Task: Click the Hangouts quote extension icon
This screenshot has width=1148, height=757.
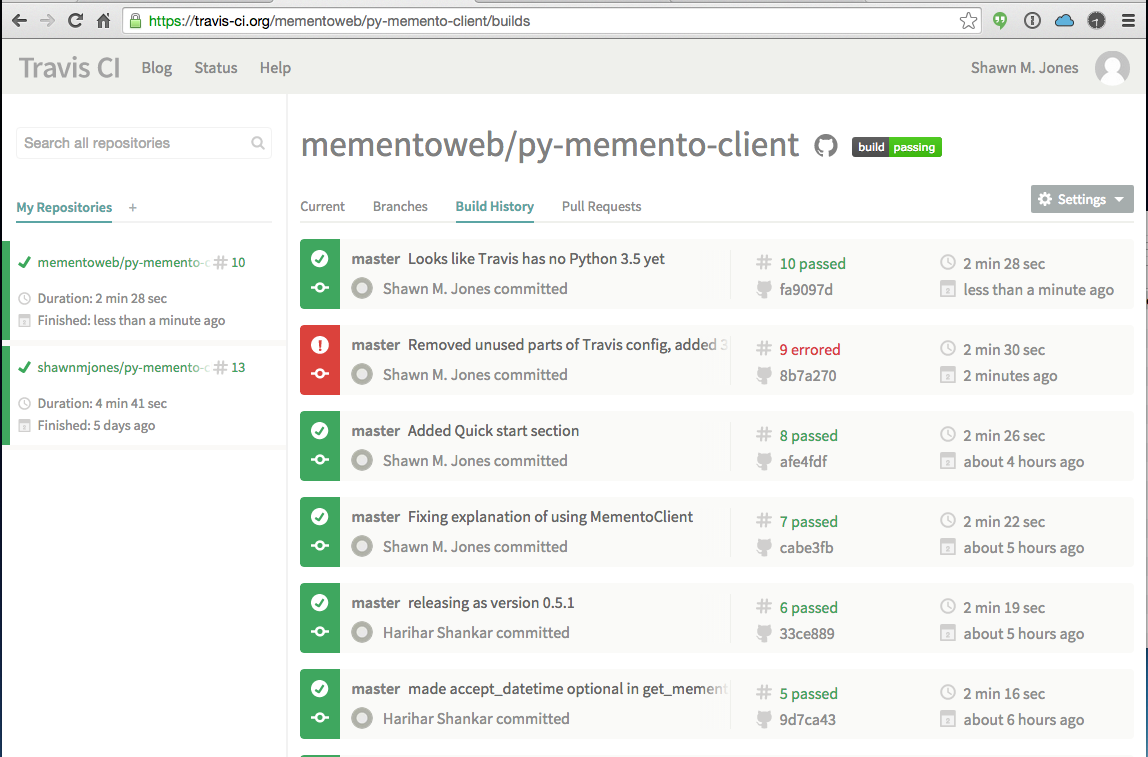Action: pos(999,21)
